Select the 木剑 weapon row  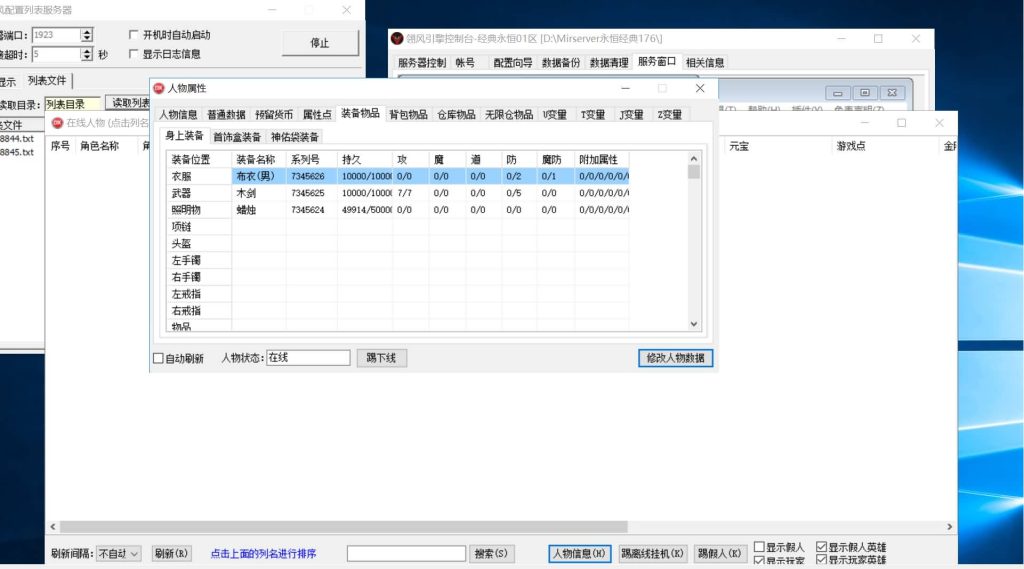tap(398, 193)
